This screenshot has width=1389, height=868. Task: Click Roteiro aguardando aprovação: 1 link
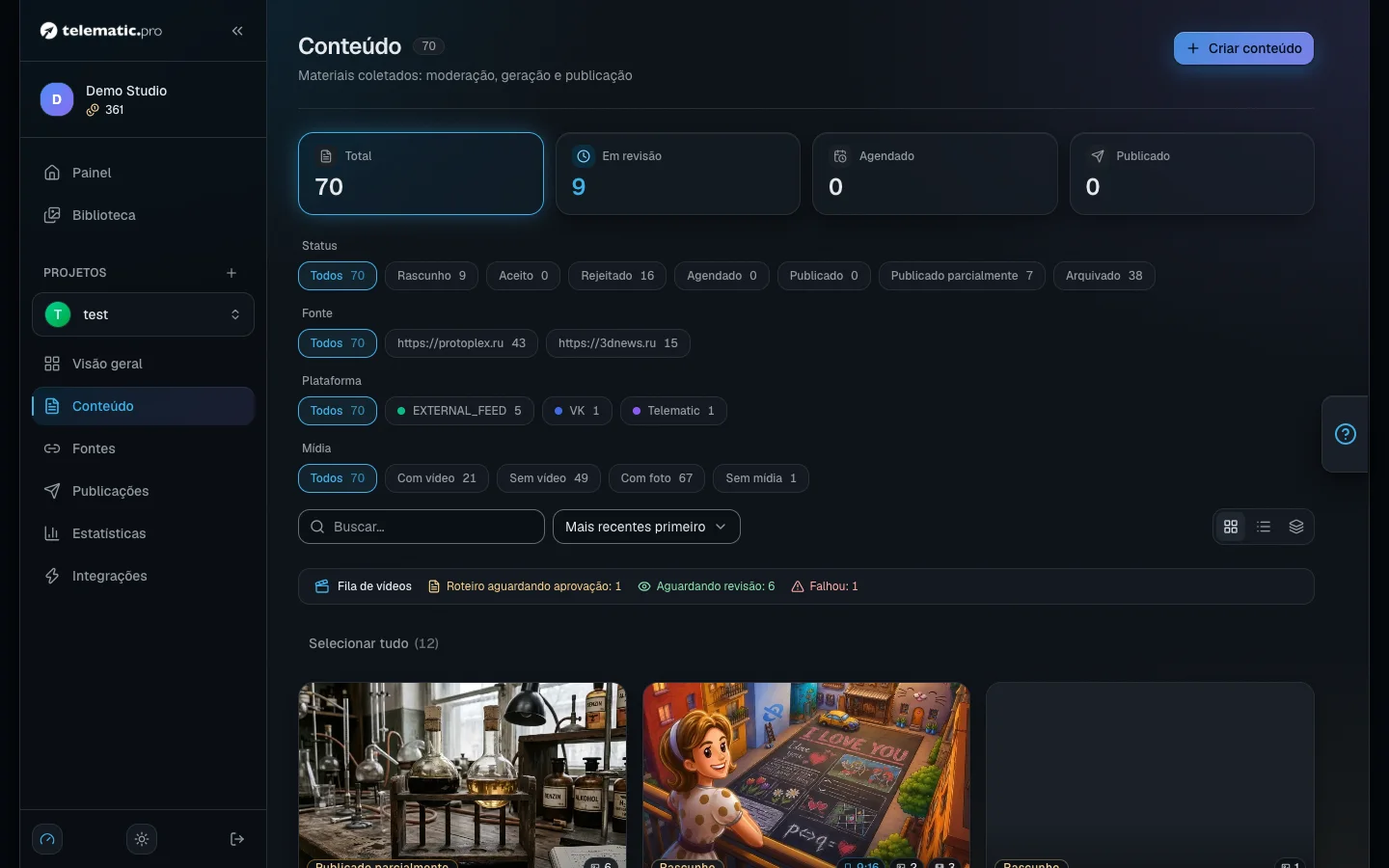(x=525, y=586)
